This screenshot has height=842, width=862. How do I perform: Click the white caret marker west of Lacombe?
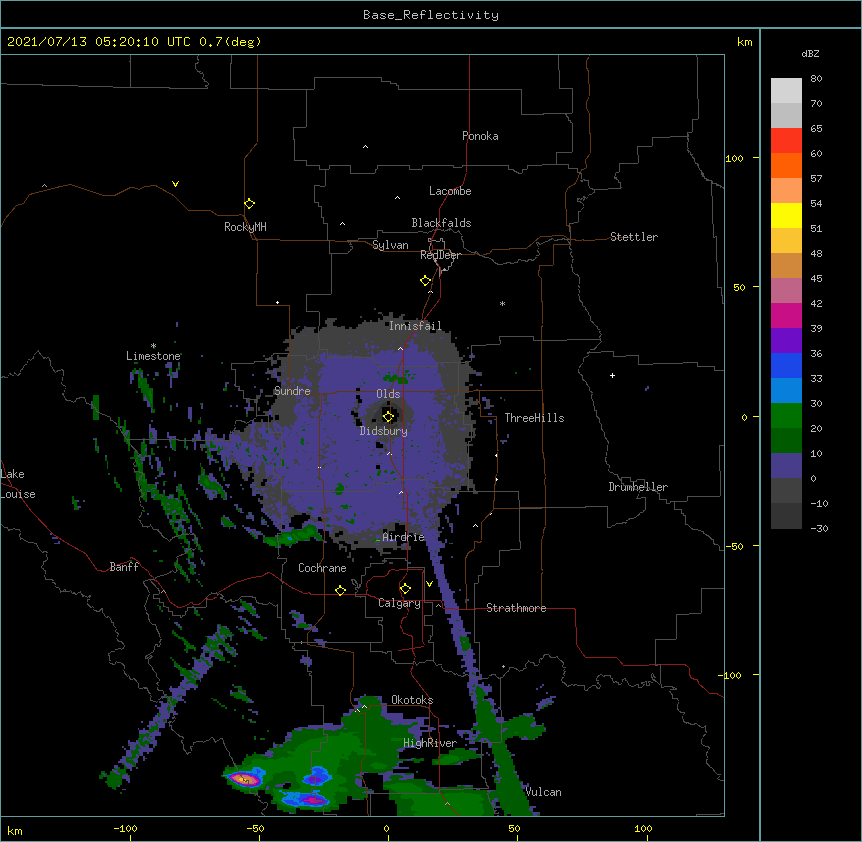(397, 198)
